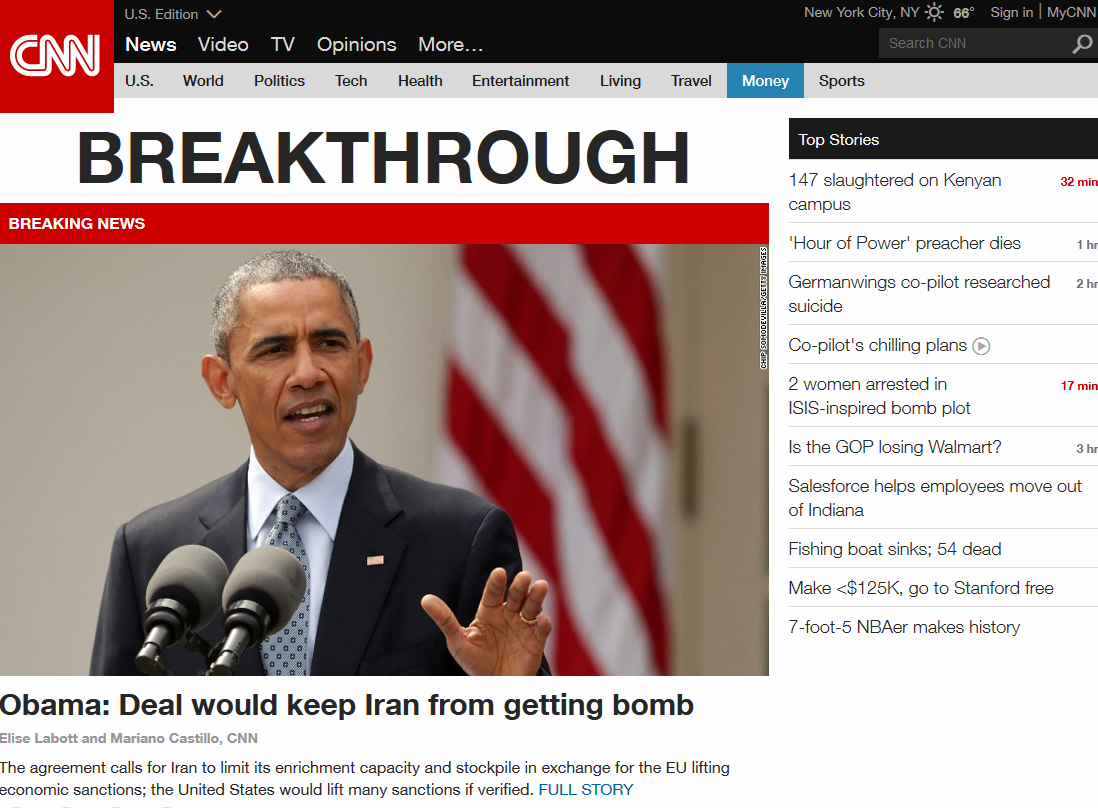1098x811 pixels.
Task: Select the Politics tab
Action: point(279,81)
